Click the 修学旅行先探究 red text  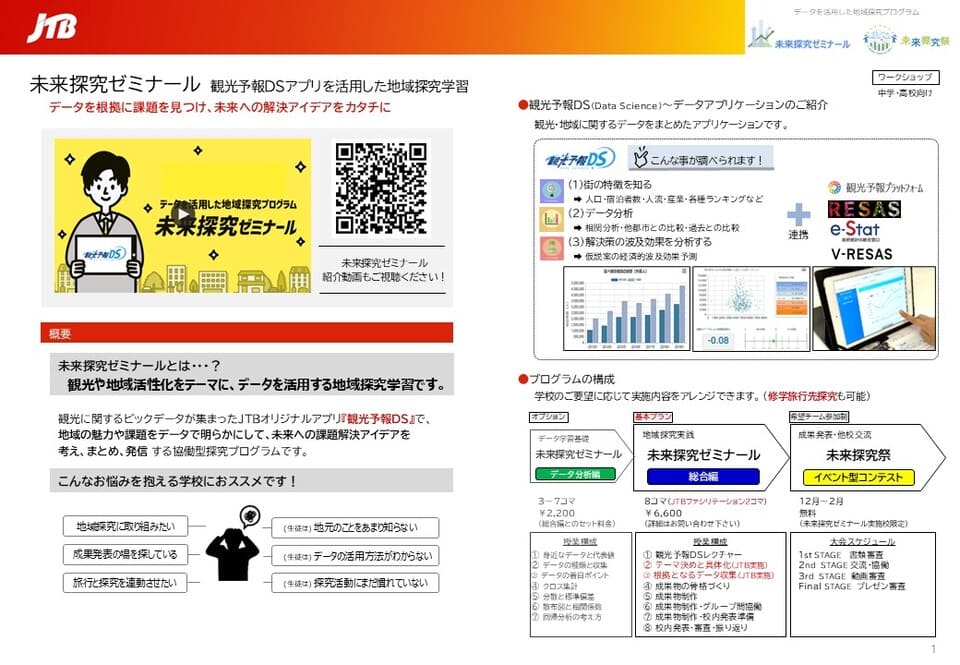(802, 396)
